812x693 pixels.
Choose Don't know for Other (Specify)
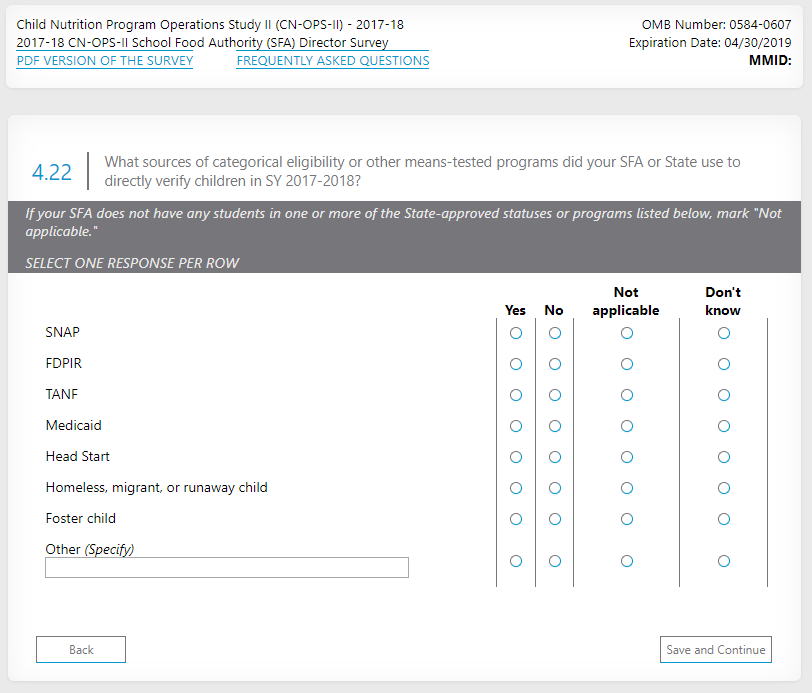724,562
